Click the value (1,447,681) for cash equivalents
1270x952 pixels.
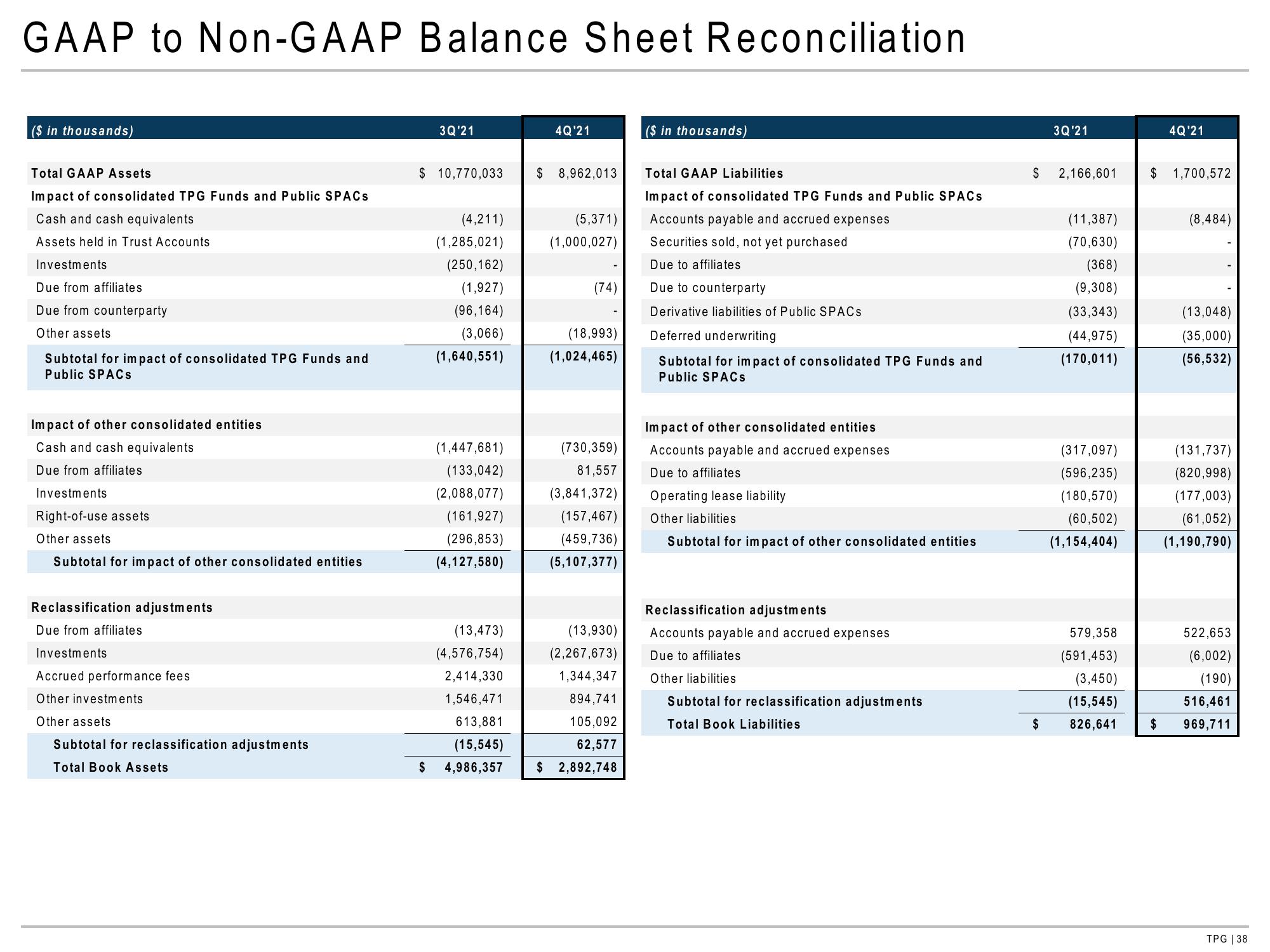[469, 447]
